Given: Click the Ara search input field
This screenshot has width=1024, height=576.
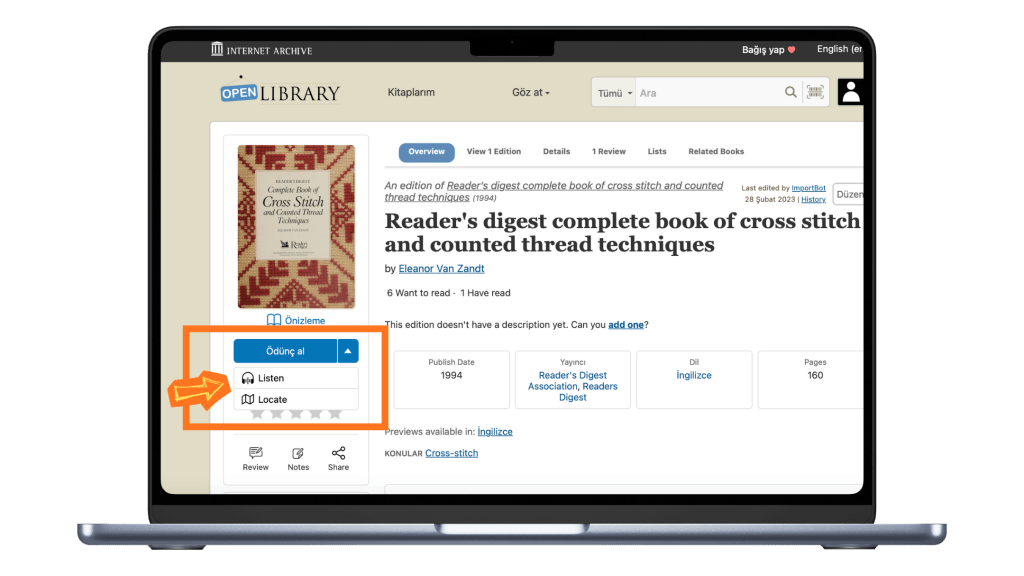Looking at the screenshot, I should pos(709,93).
